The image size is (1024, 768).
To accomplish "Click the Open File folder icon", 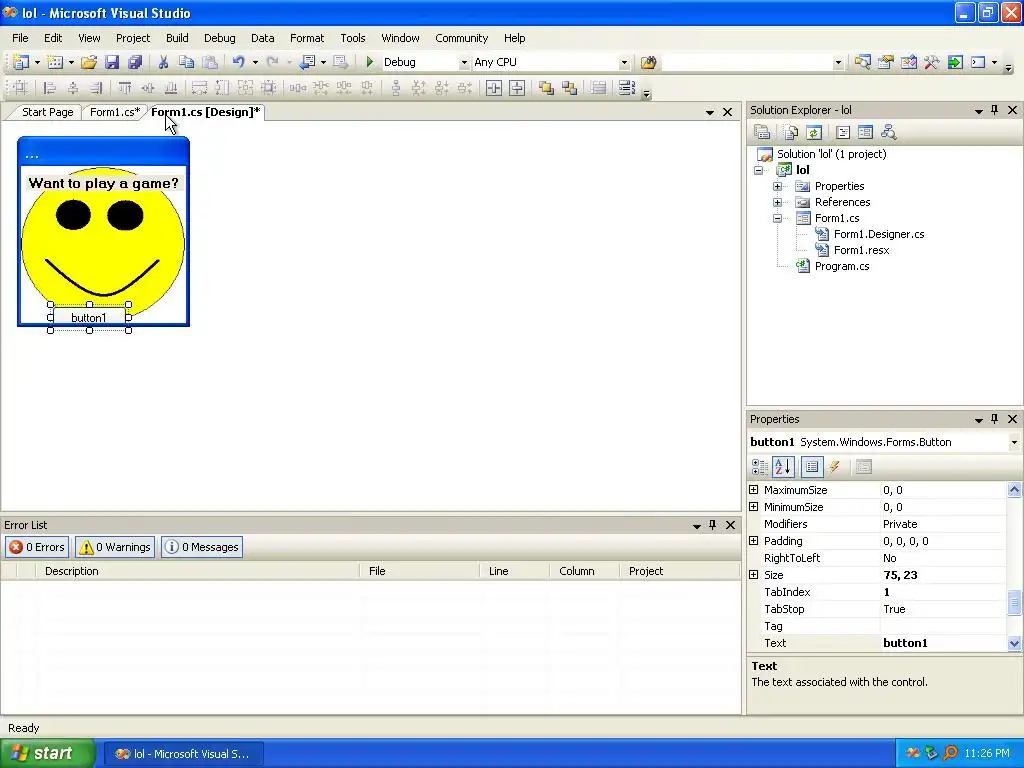I will (89, 63).
